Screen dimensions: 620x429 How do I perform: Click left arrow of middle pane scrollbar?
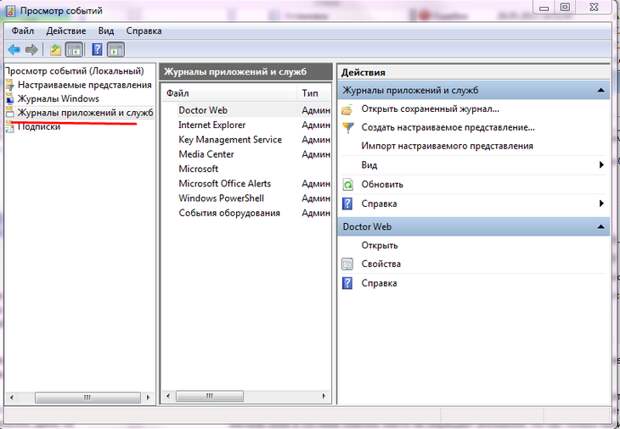coord(168,396)
